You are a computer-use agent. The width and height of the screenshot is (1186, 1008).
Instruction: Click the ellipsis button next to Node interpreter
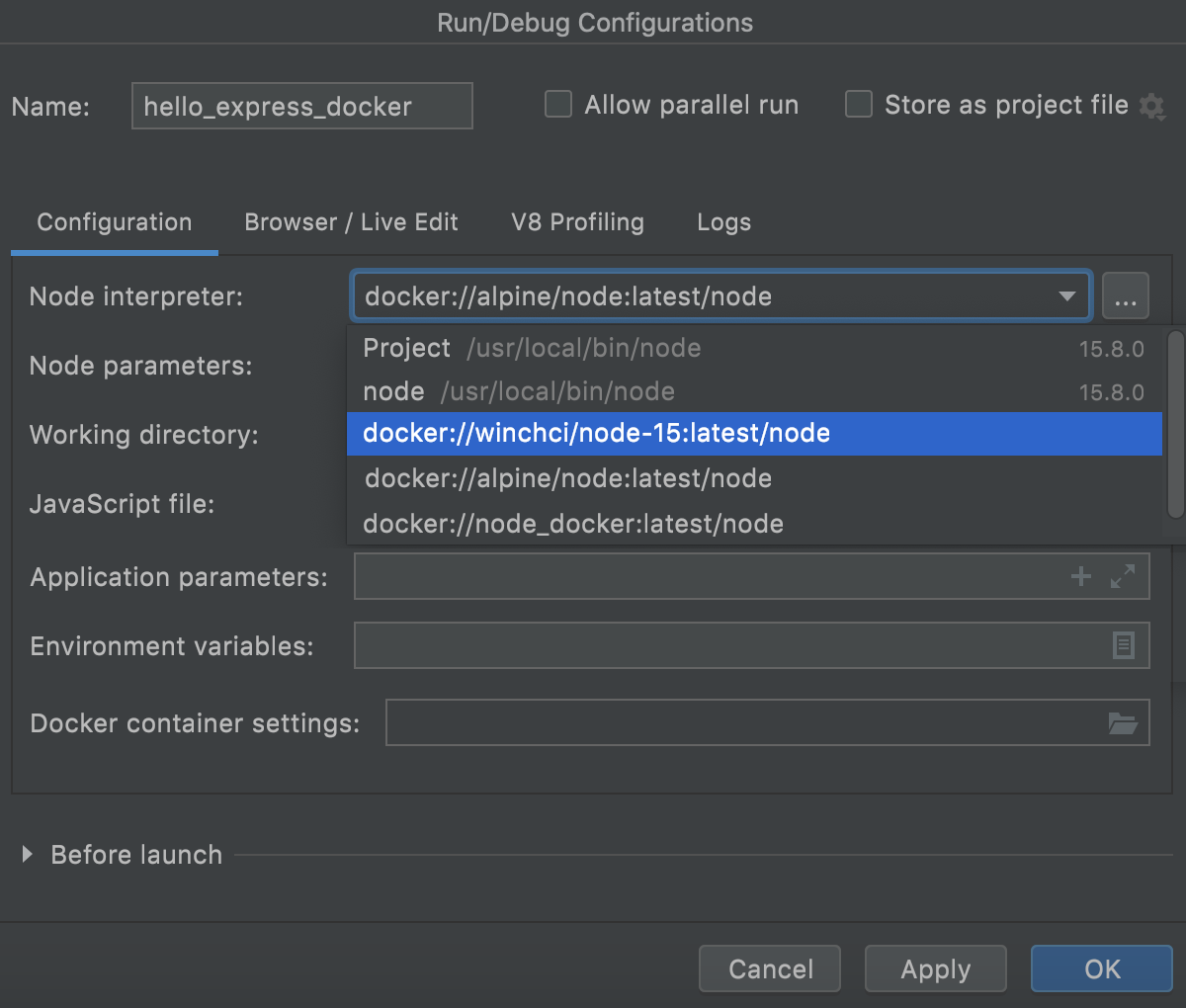pyautogui.click(x=1125, y=296)
